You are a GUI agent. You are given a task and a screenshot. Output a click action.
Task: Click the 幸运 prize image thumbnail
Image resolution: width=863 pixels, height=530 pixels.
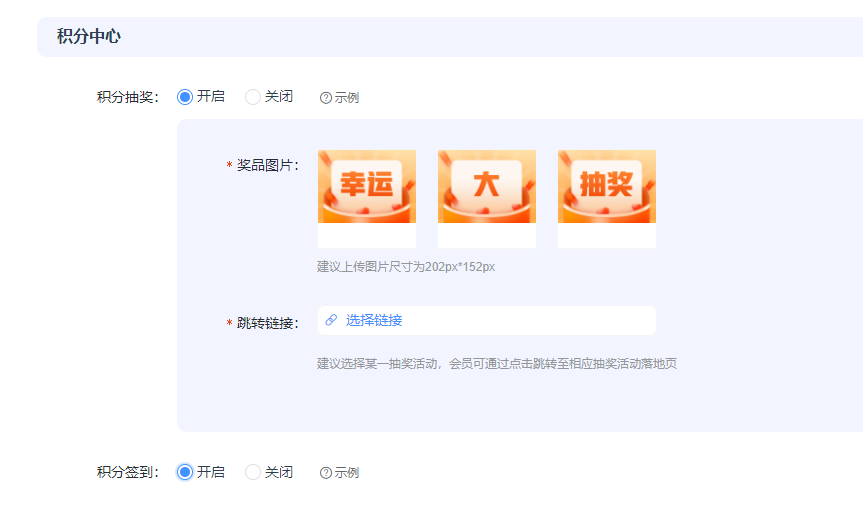click(x=366, y=186)
